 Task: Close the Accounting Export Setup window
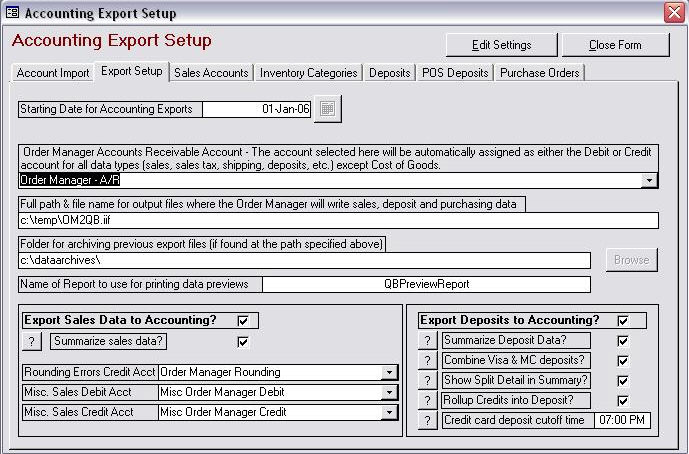click(x=674, y=12)
